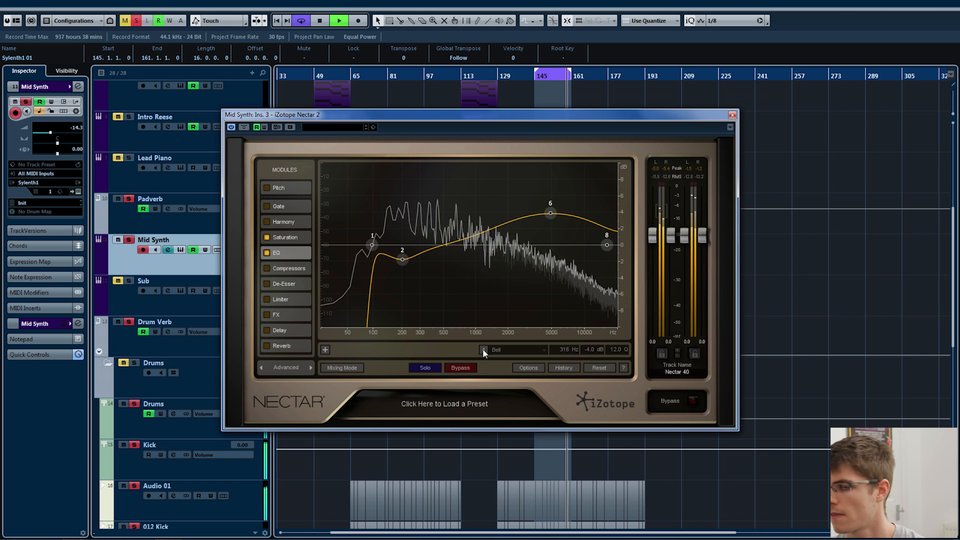Screen dimensions: 960x540
Task: Select the Range Selection tool
Action: coord(389,20)
